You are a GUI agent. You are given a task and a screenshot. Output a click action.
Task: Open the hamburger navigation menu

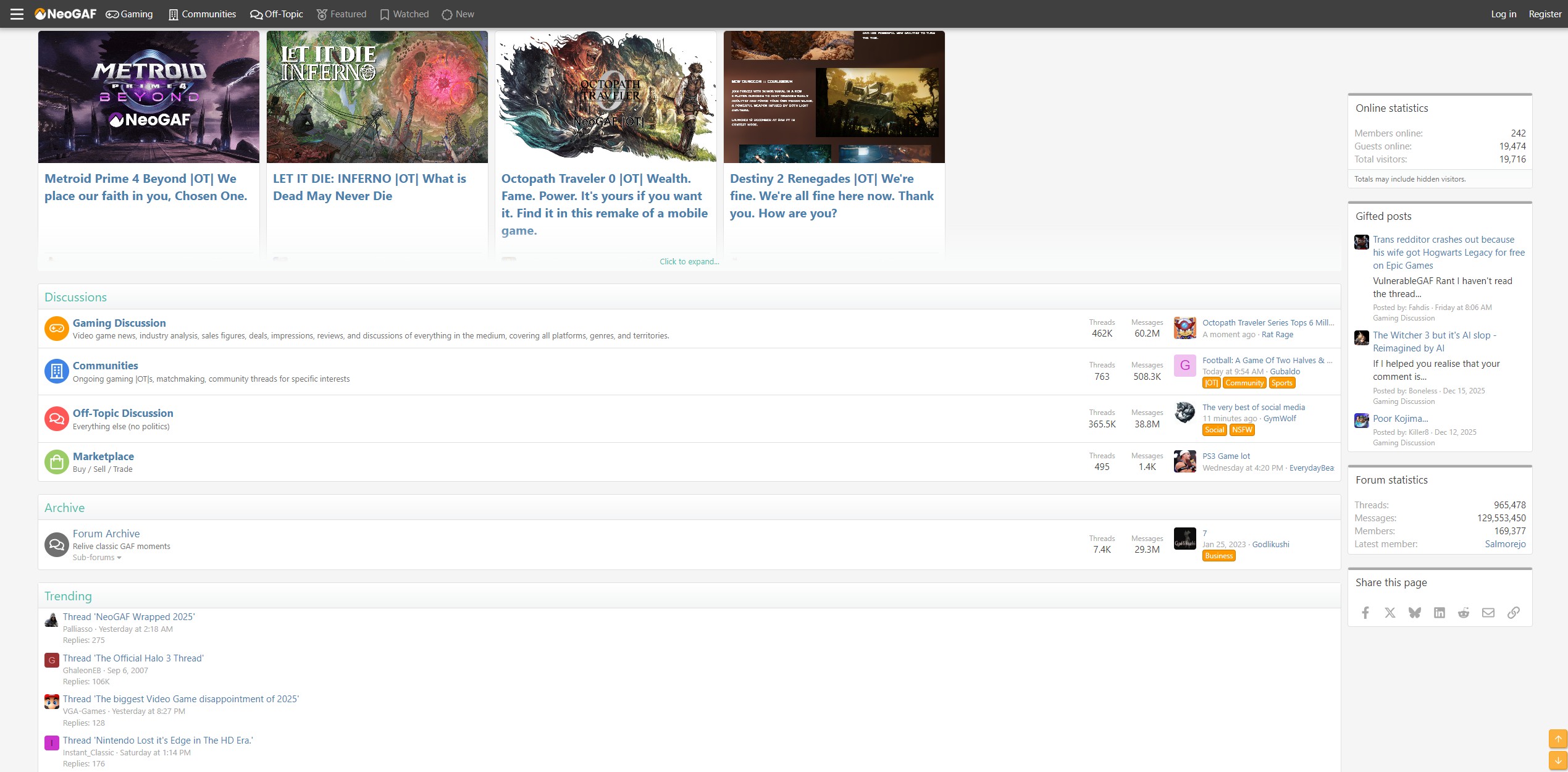(16, 14)
